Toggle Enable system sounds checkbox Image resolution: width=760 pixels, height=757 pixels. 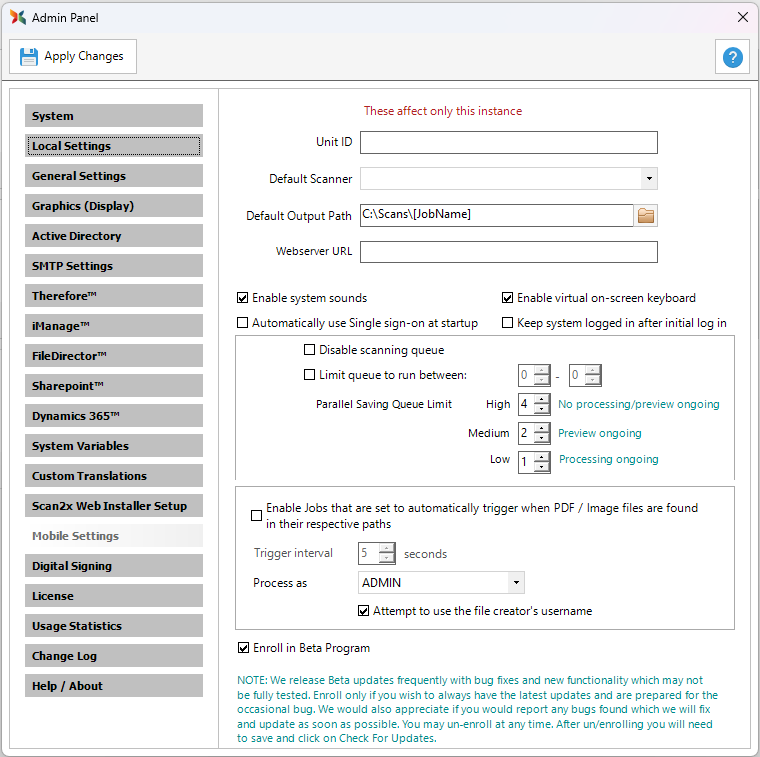point(243,298)
